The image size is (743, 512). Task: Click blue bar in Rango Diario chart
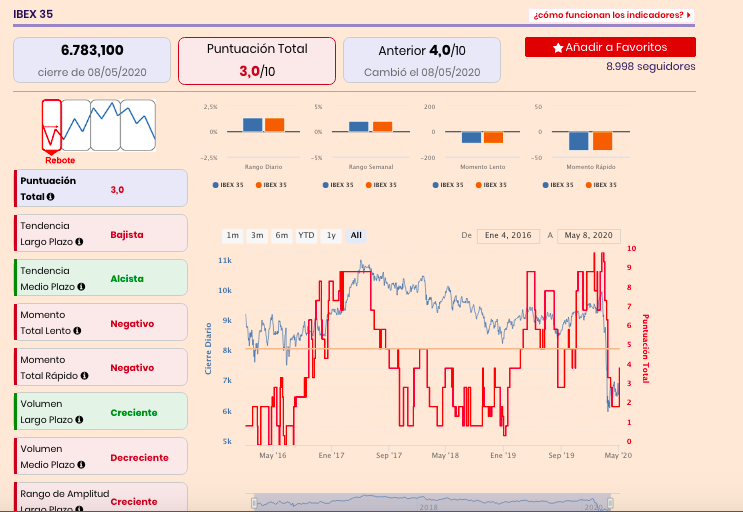coord(253,125)
